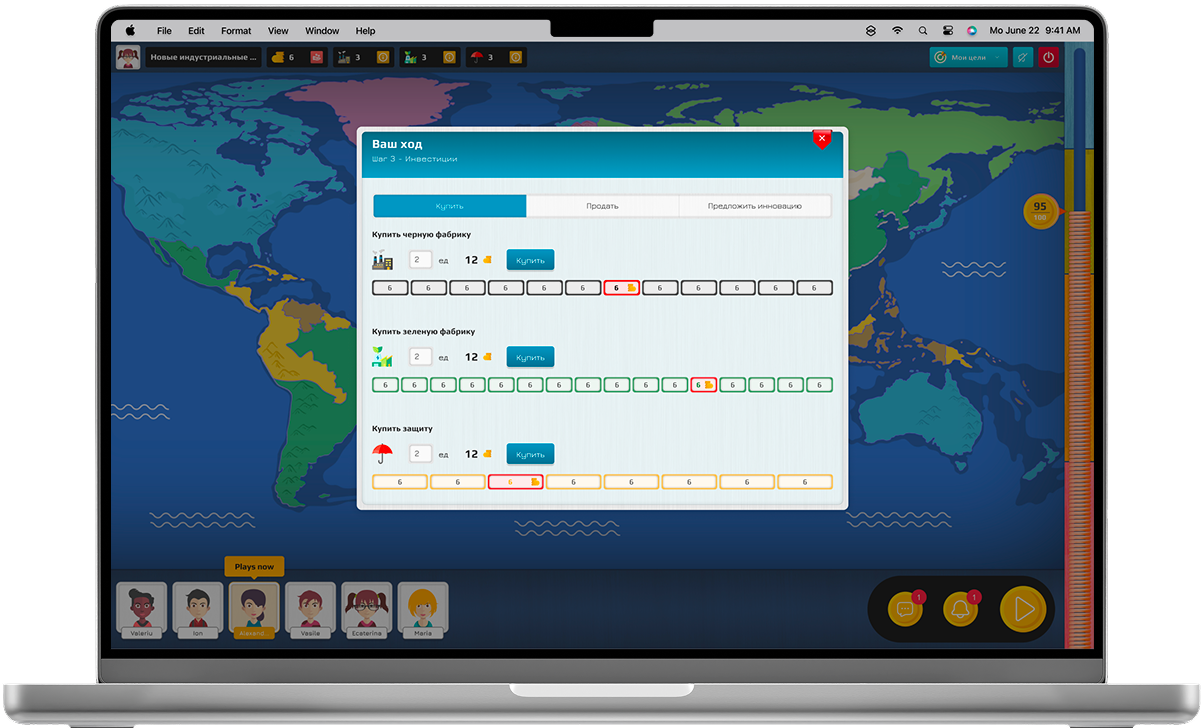Switch to the Продать tab
This screenshot has width=1201, height=728.
(602, 206)
